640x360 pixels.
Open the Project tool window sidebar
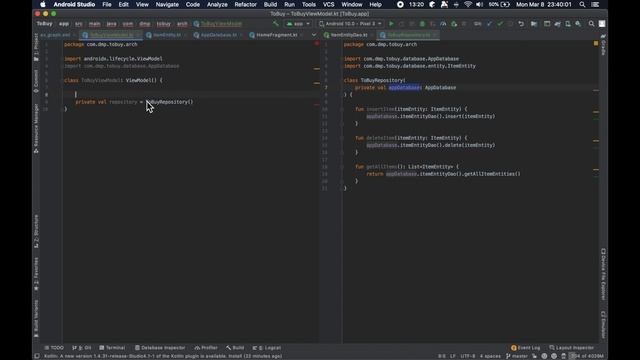tap(36, 48)
